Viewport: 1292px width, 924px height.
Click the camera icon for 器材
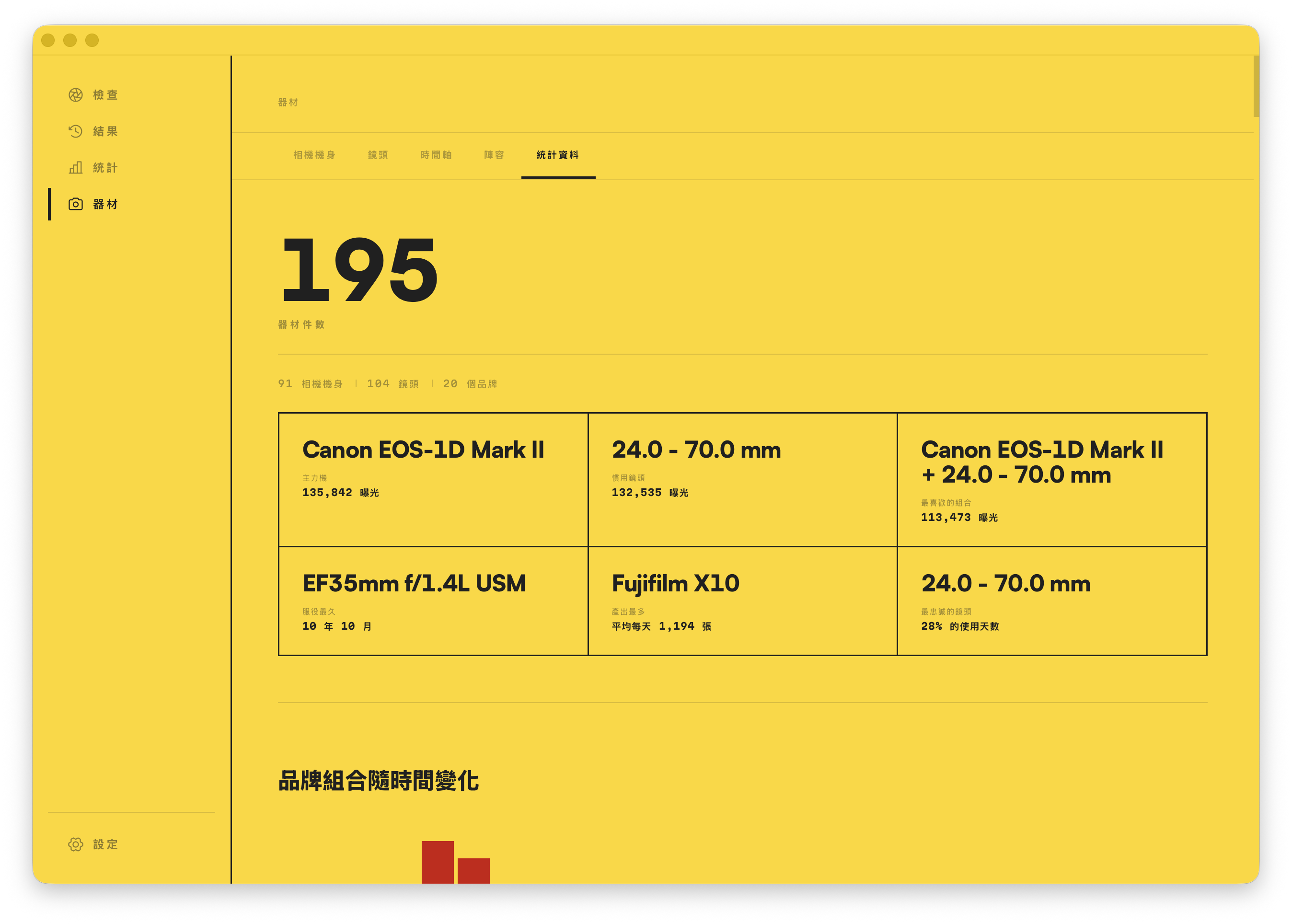tap(76, 204)
